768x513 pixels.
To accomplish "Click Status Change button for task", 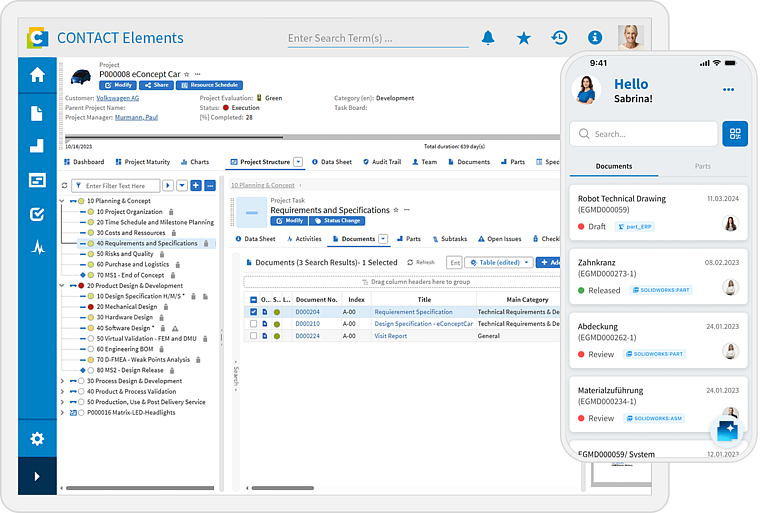I will tap(337, 221).
